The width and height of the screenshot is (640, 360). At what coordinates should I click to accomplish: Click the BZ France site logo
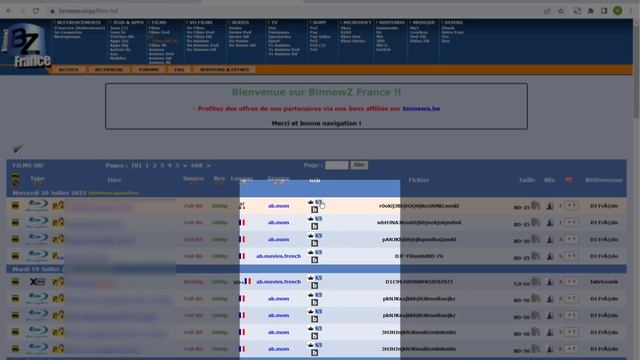point(26,46)
